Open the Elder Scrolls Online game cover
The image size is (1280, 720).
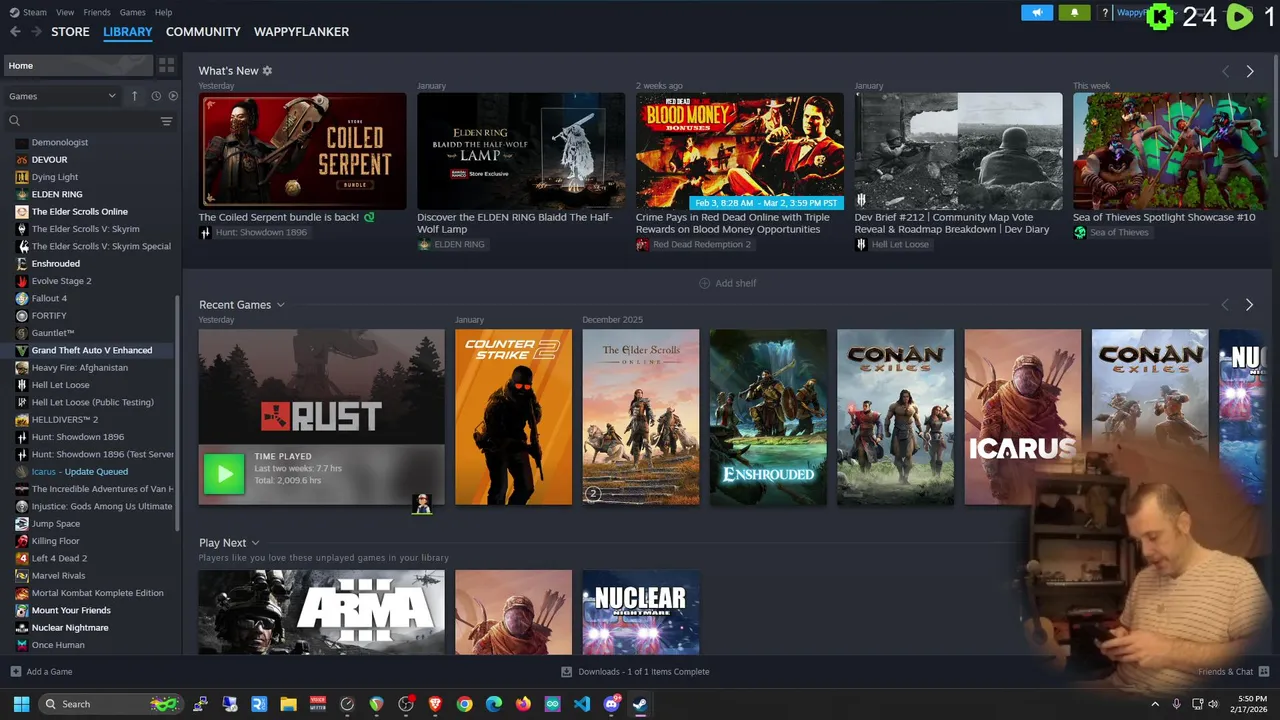[x=641, y=417]
